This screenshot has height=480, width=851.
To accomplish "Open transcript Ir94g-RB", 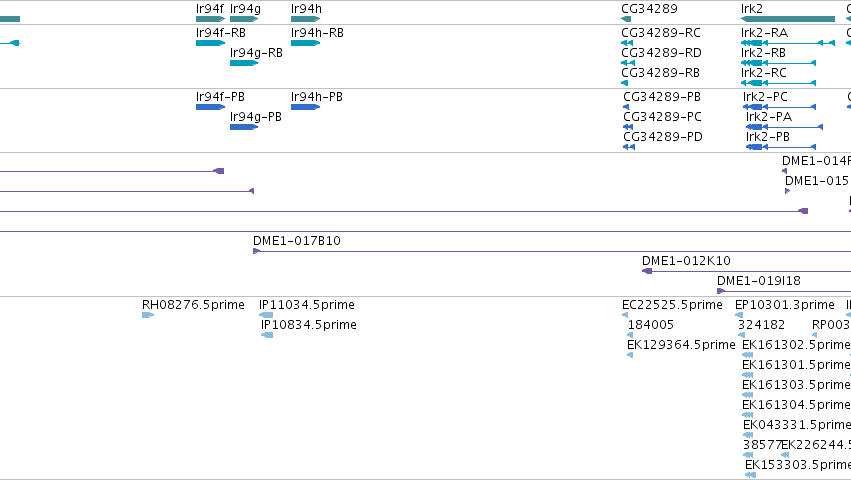I will tap(256, 53).
